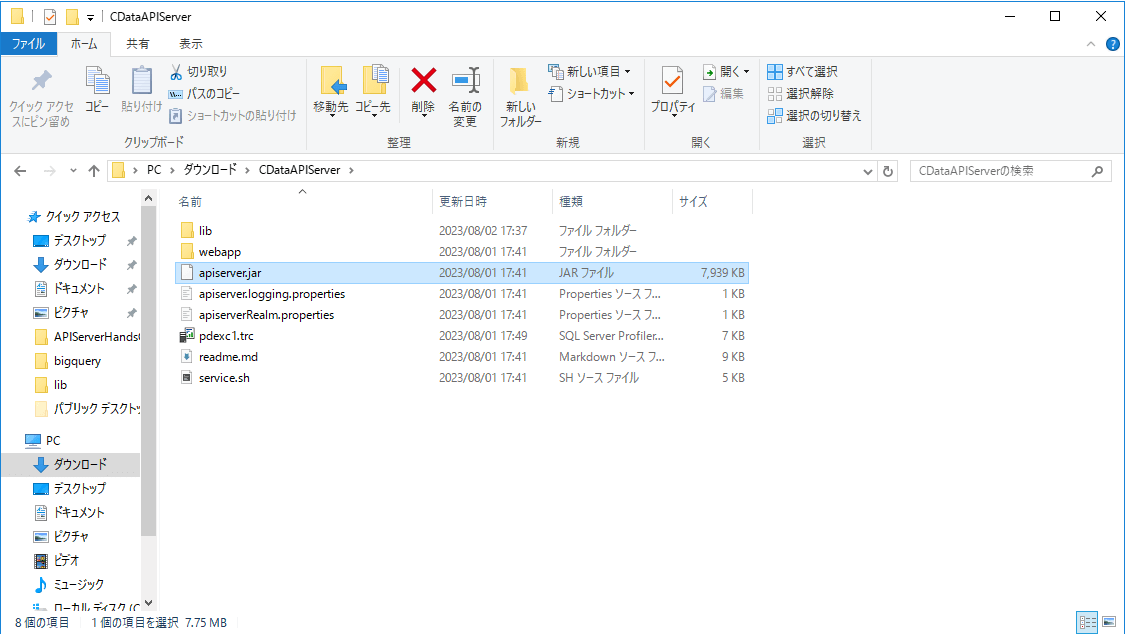Open Help question mark icon
This screenshot has height=634, width=1125.
click(1113, 44)
